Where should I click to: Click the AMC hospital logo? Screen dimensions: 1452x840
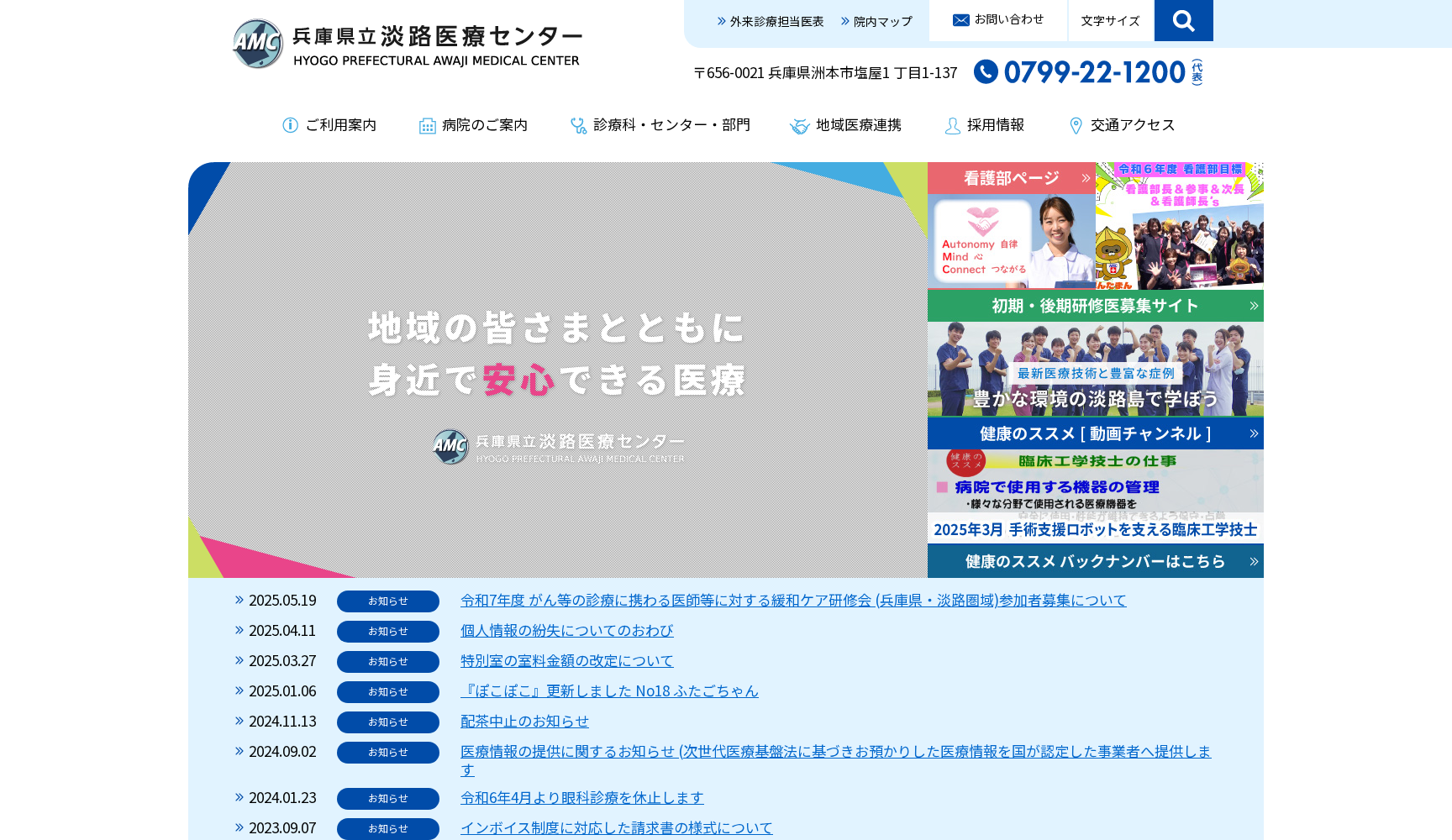(x=257, y=42)
